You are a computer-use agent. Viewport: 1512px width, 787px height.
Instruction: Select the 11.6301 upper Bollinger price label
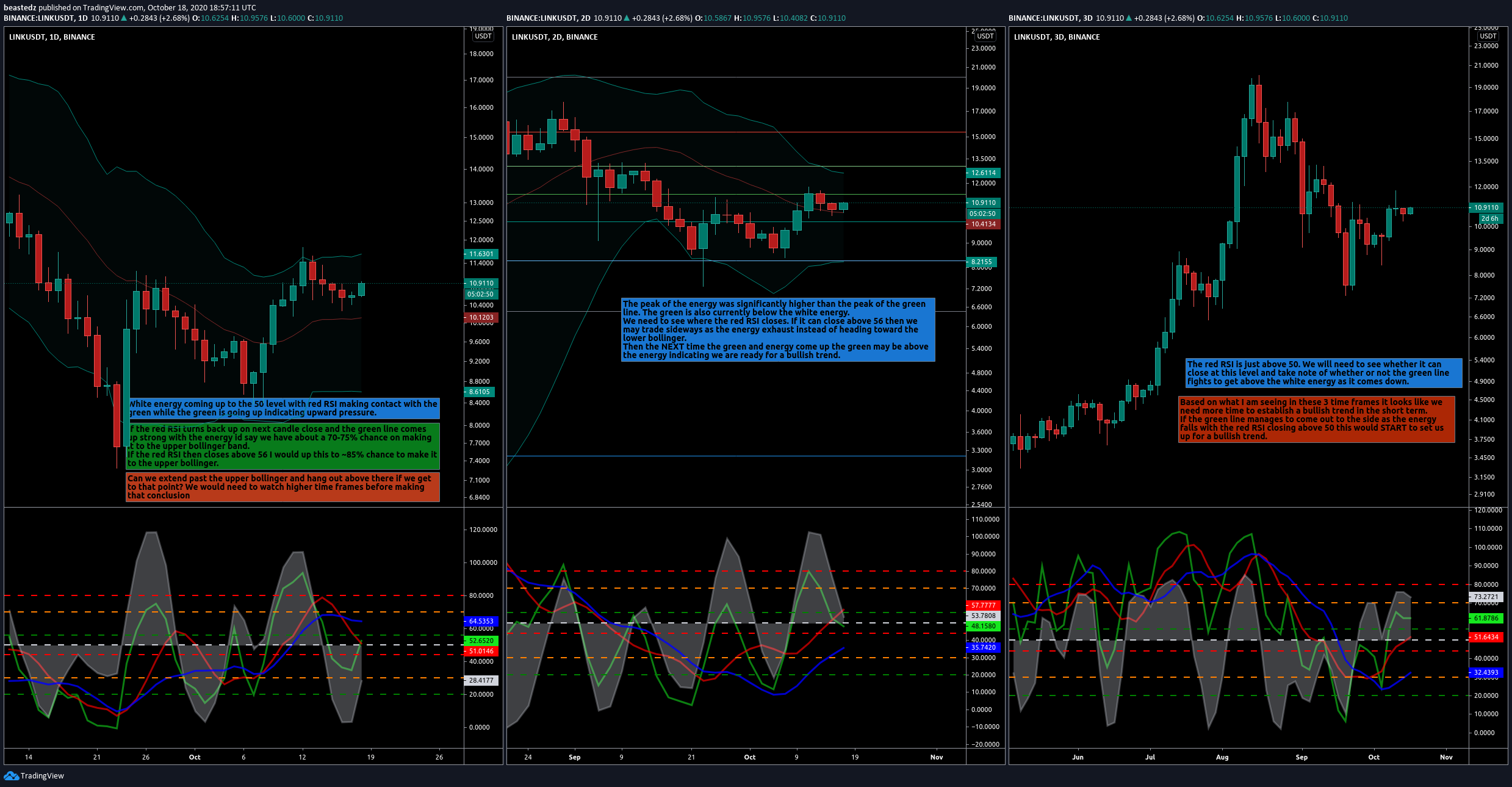pos(481,254)
